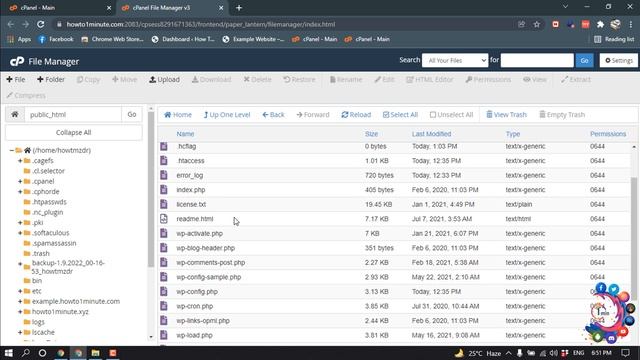Sort files by Type column
This screenshot has width=640, height=360.
coord(513,134)
